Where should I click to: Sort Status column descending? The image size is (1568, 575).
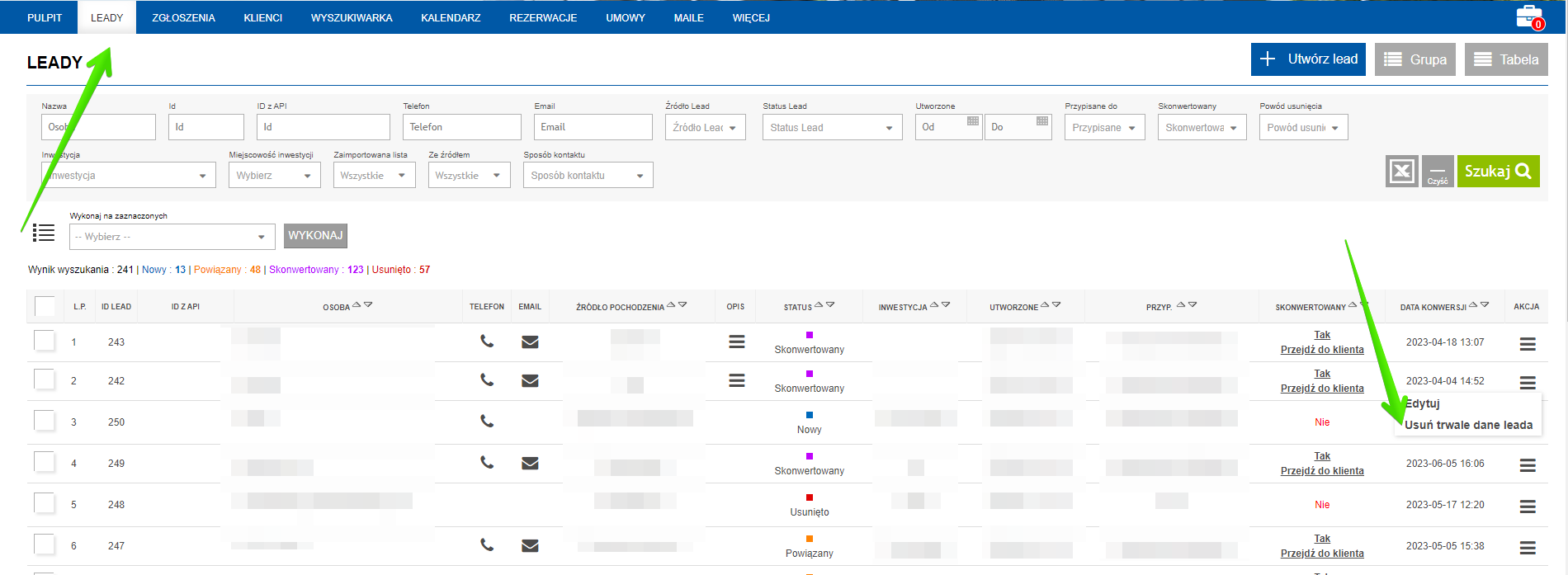830,304
